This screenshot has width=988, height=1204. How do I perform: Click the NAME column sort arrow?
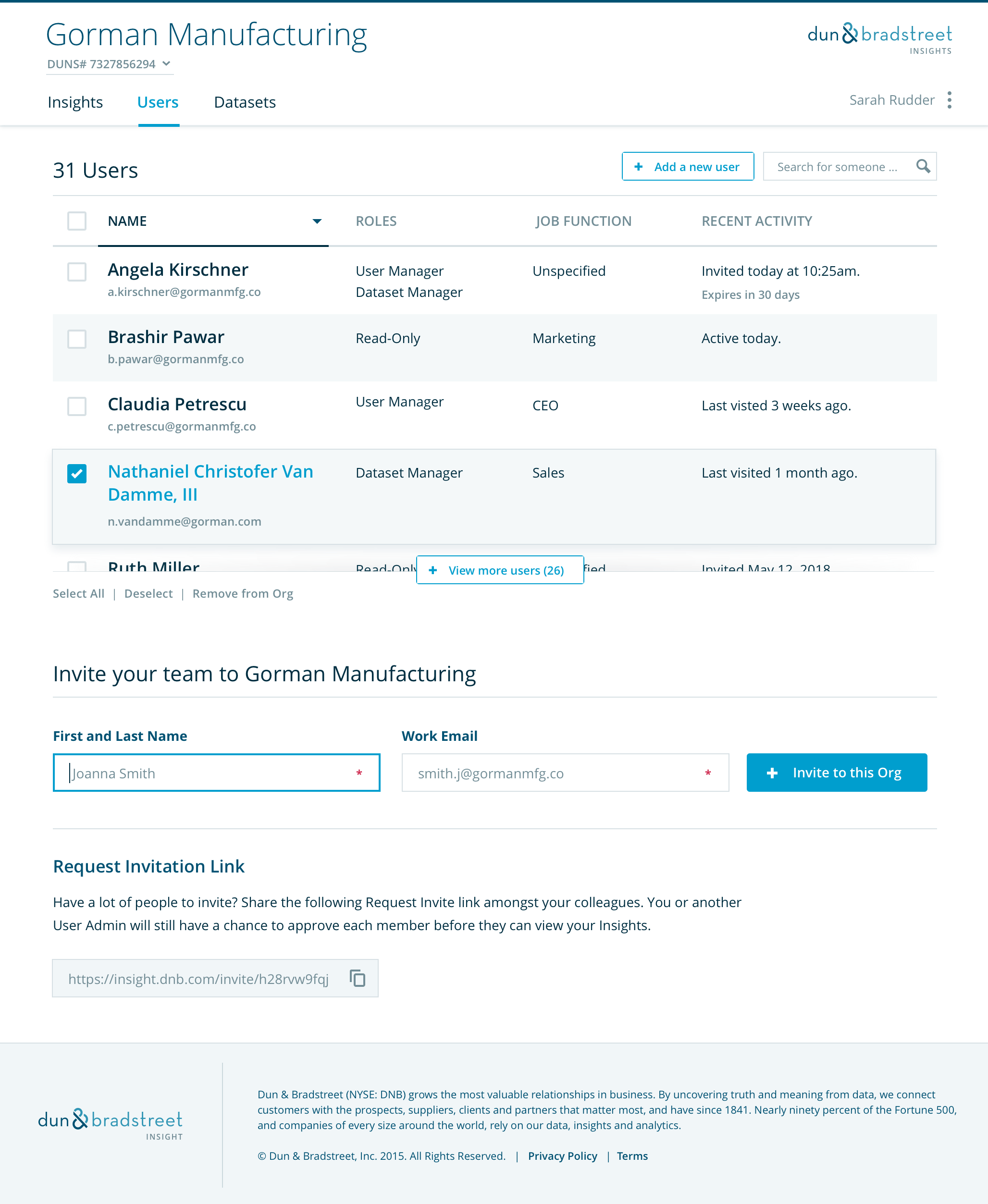317,221
